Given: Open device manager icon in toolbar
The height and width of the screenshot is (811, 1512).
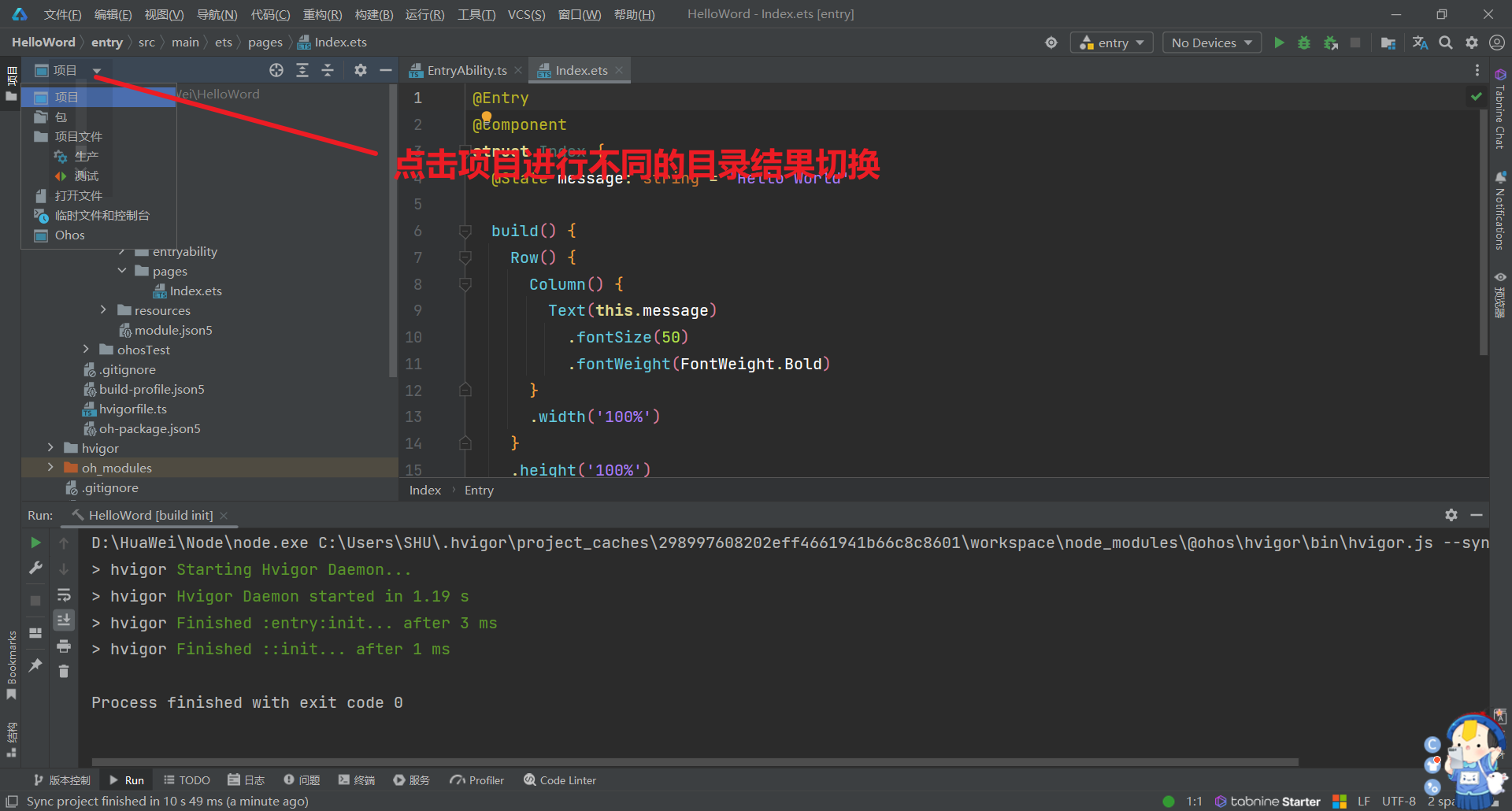Looking at the screenshot, I should click(1388, 43).
